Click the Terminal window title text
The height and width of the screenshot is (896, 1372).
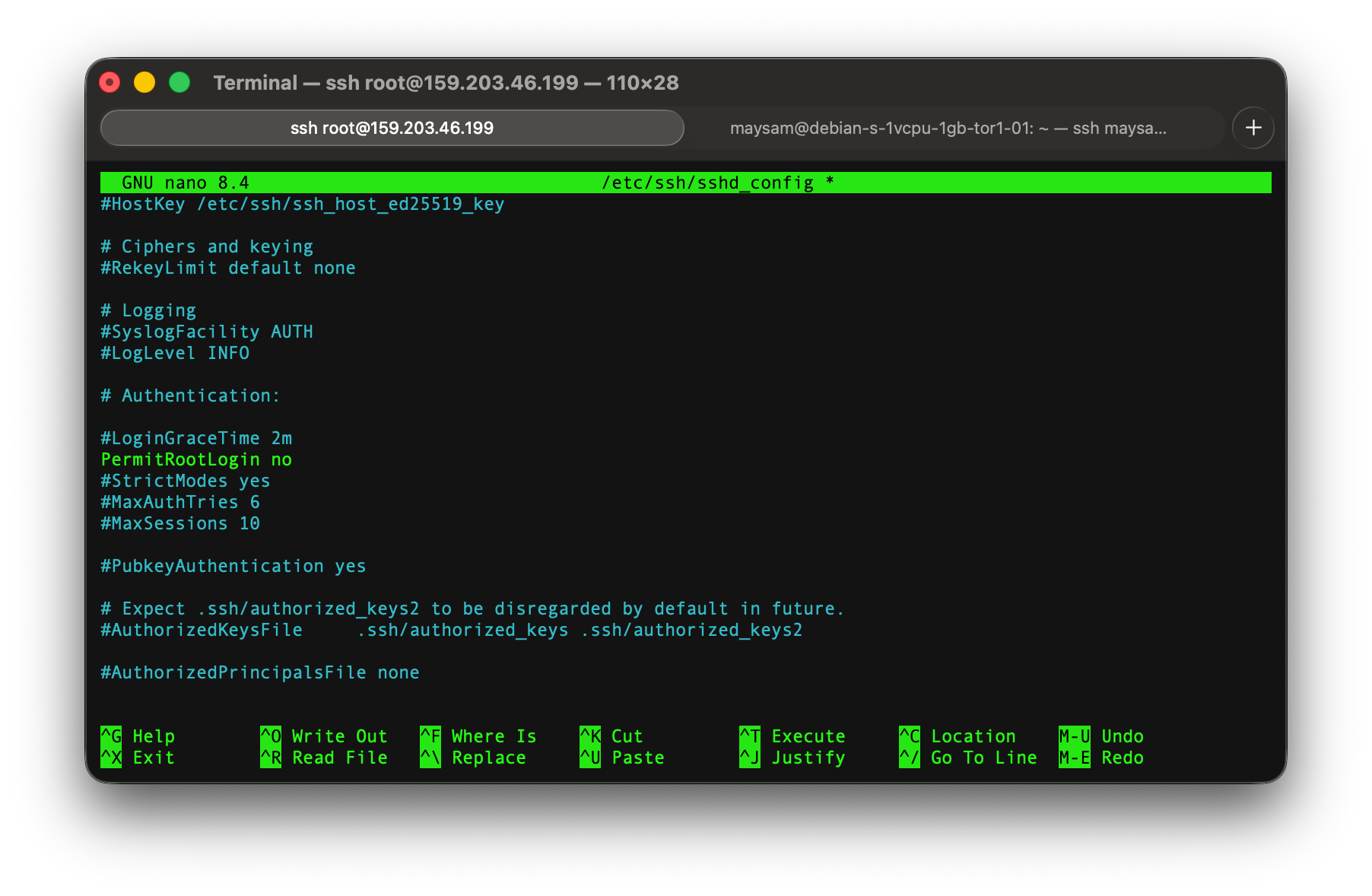pyautogui.click(x=446, y=82)
